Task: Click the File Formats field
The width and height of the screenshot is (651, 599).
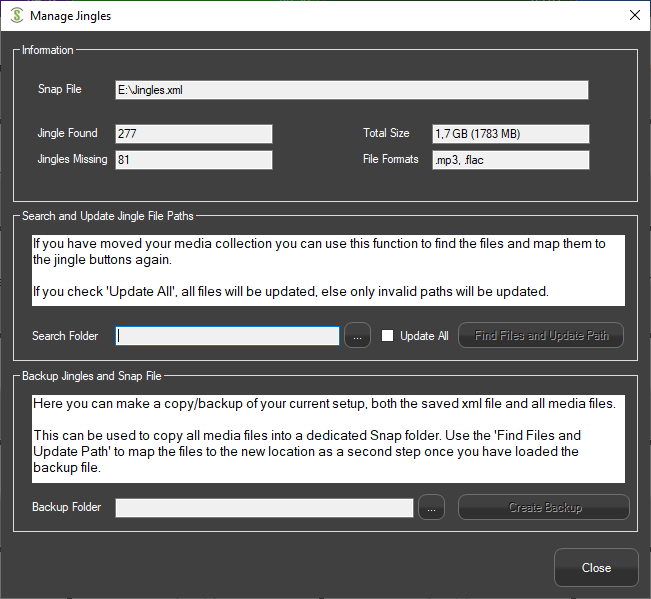Action: click(511, 160)
